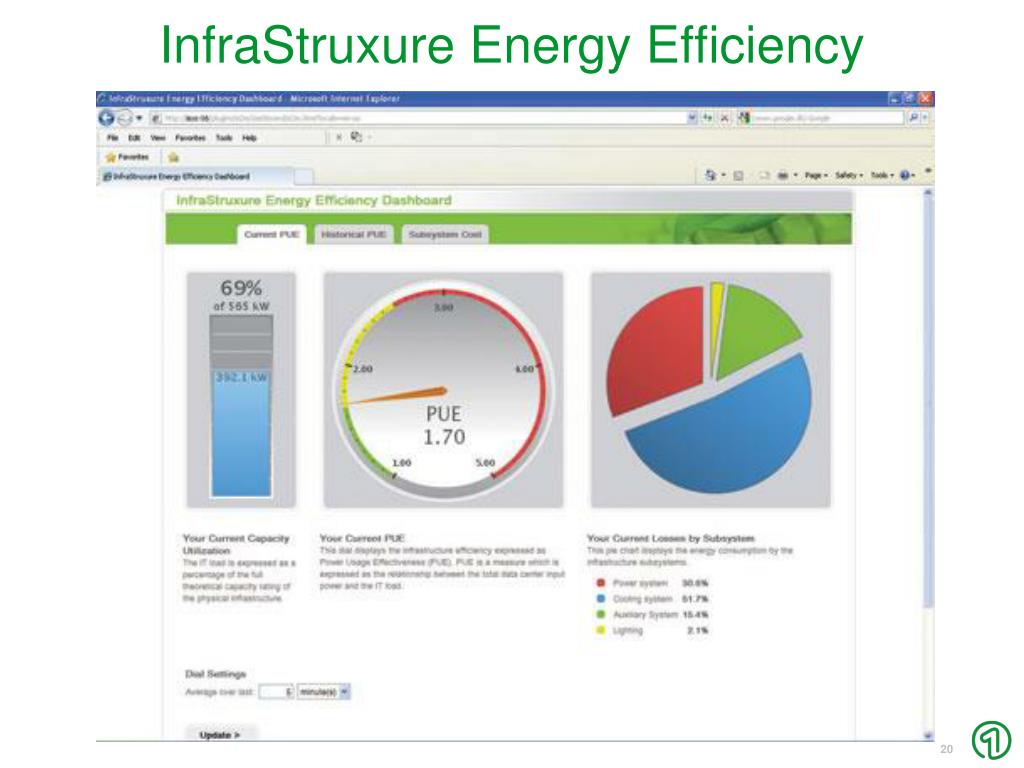Click the magnifier Search button
The width and height of the screenshot is (1024, 768).
click(x=913, y=118)
